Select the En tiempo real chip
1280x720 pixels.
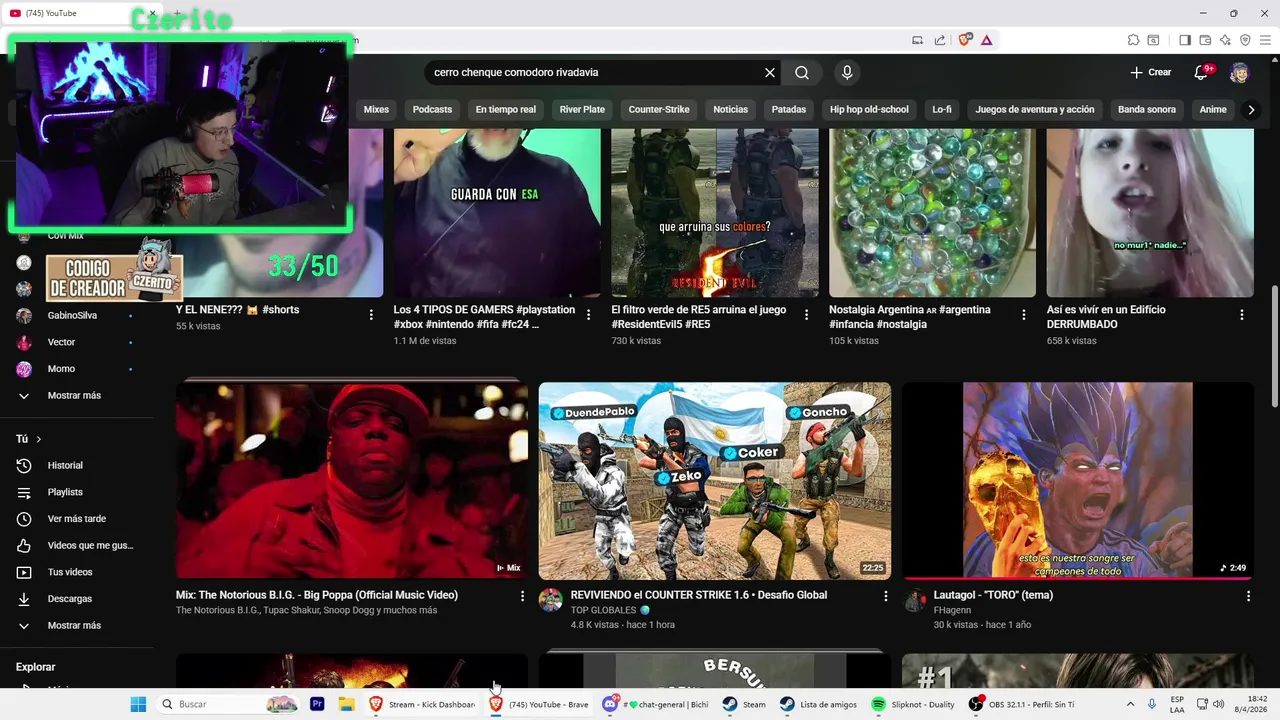pyautogui.click(x=505, y=109)
